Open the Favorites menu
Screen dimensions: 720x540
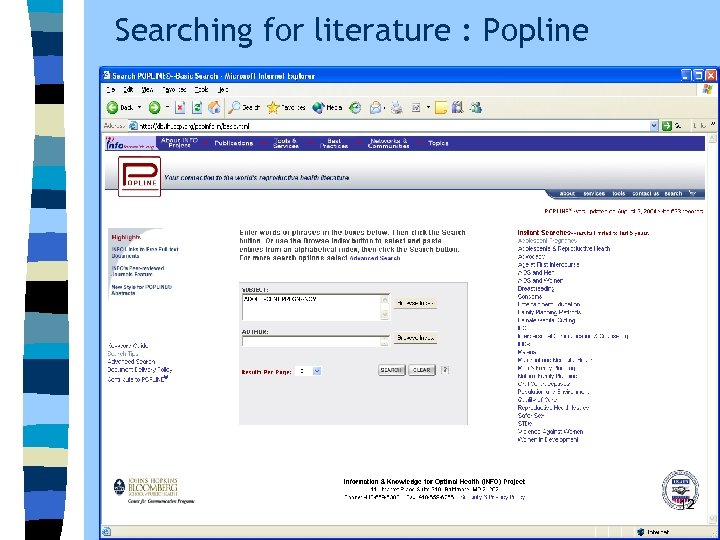[174, 90]
